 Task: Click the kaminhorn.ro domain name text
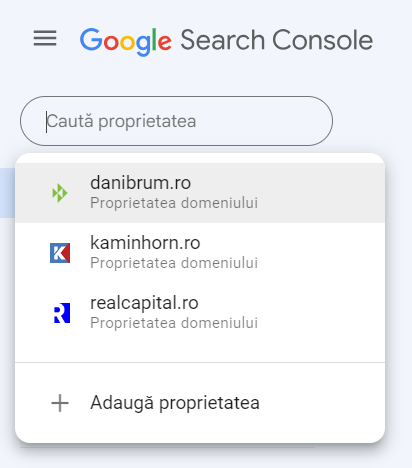(145, 243)
